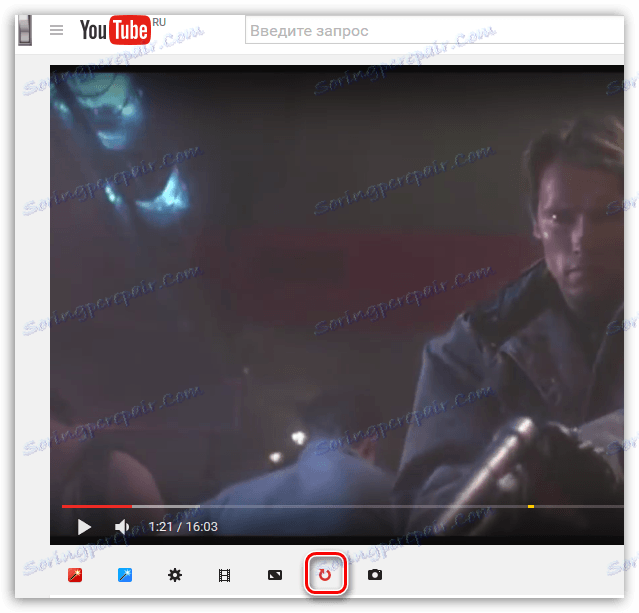This screenshot has width=639, height=613.
Task: Take a video screenshot with camera icon
Action: click(375, 575)
